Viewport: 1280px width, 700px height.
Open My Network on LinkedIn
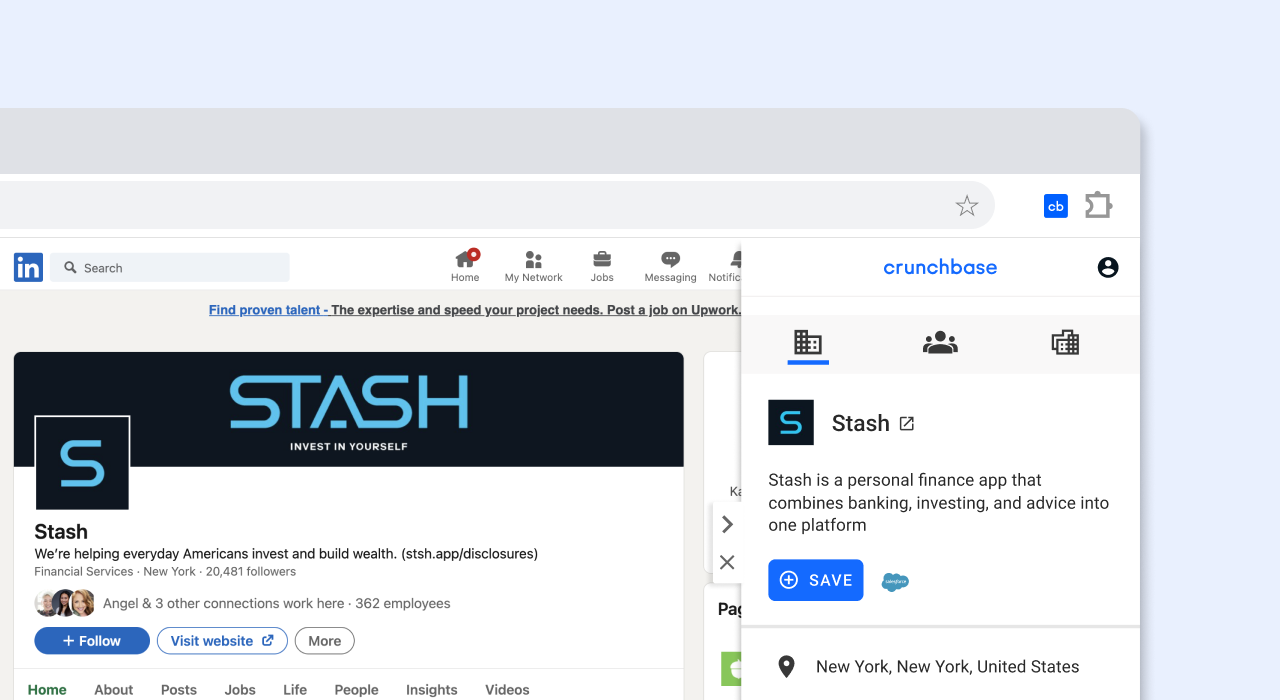[533, 266]
